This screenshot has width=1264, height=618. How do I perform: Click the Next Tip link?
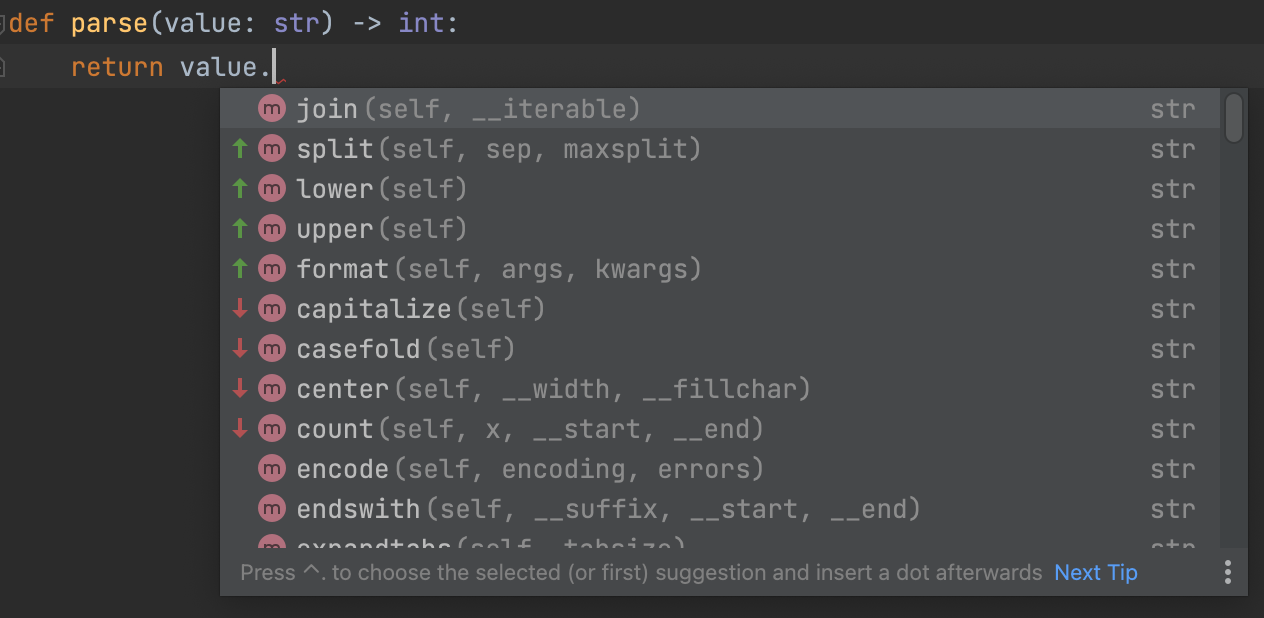click(1096, 572)
